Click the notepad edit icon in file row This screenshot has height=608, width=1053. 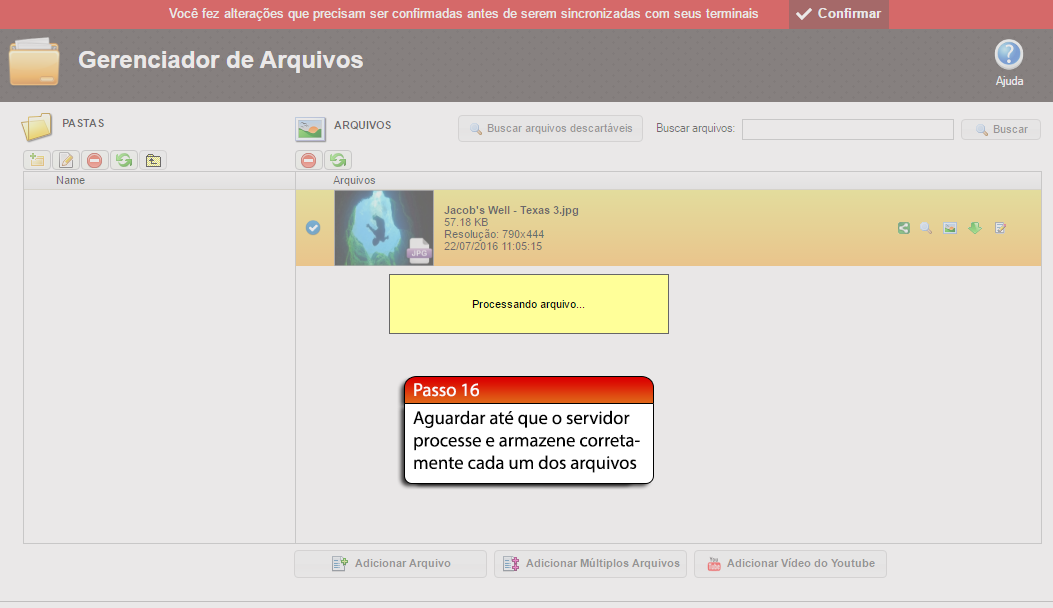click(x=1000, y=228)
